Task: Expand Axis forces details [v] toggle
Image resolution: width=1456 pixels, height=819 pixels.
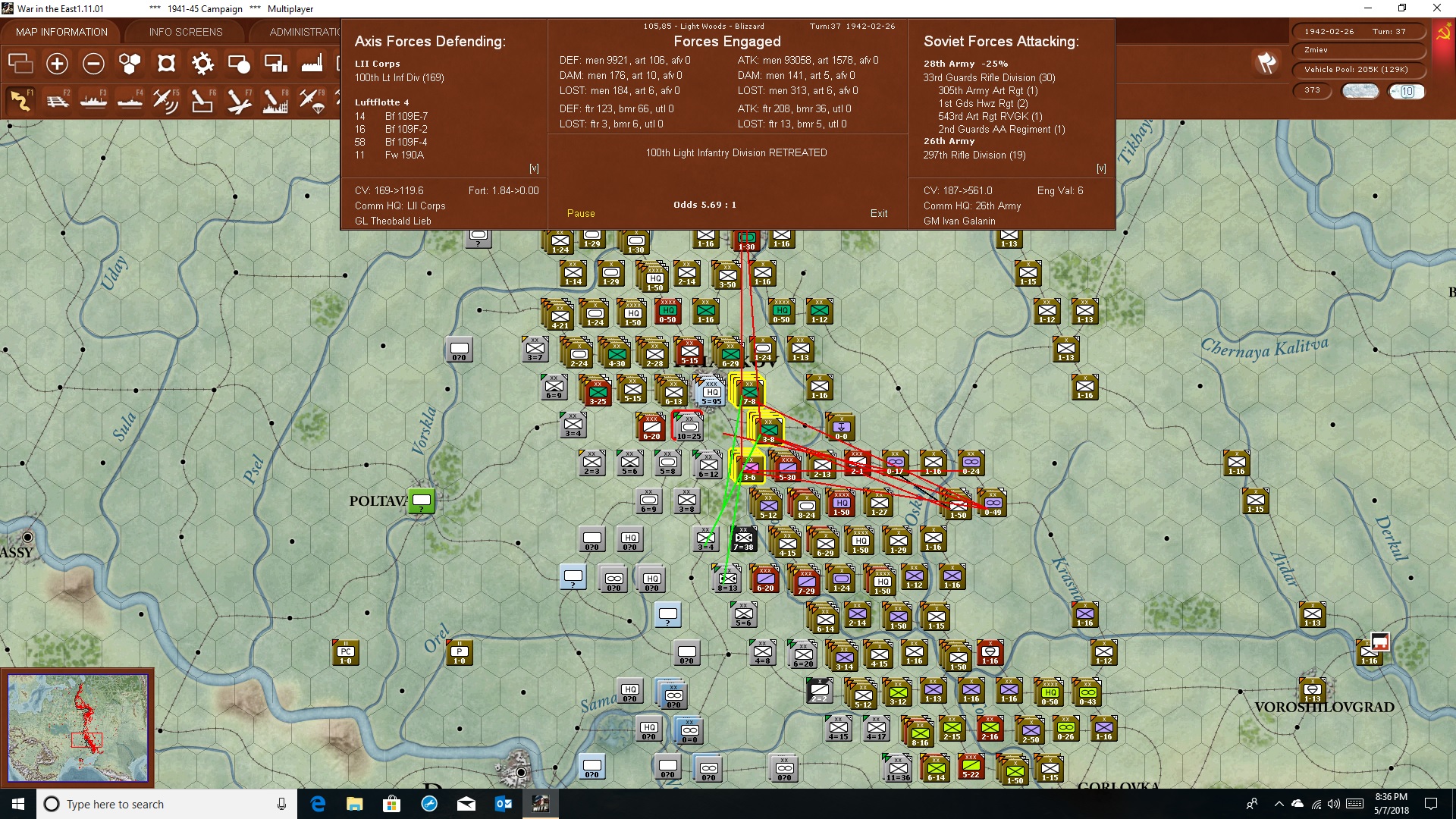Action: [x=534, y=168]
